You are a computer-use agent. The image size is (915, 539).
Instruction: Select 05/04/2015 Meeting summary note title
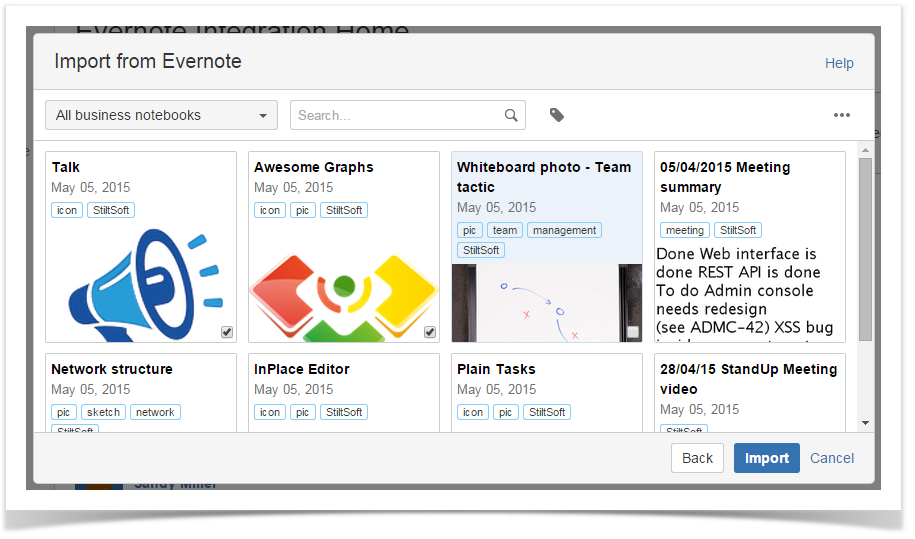[x=725, y=177]
